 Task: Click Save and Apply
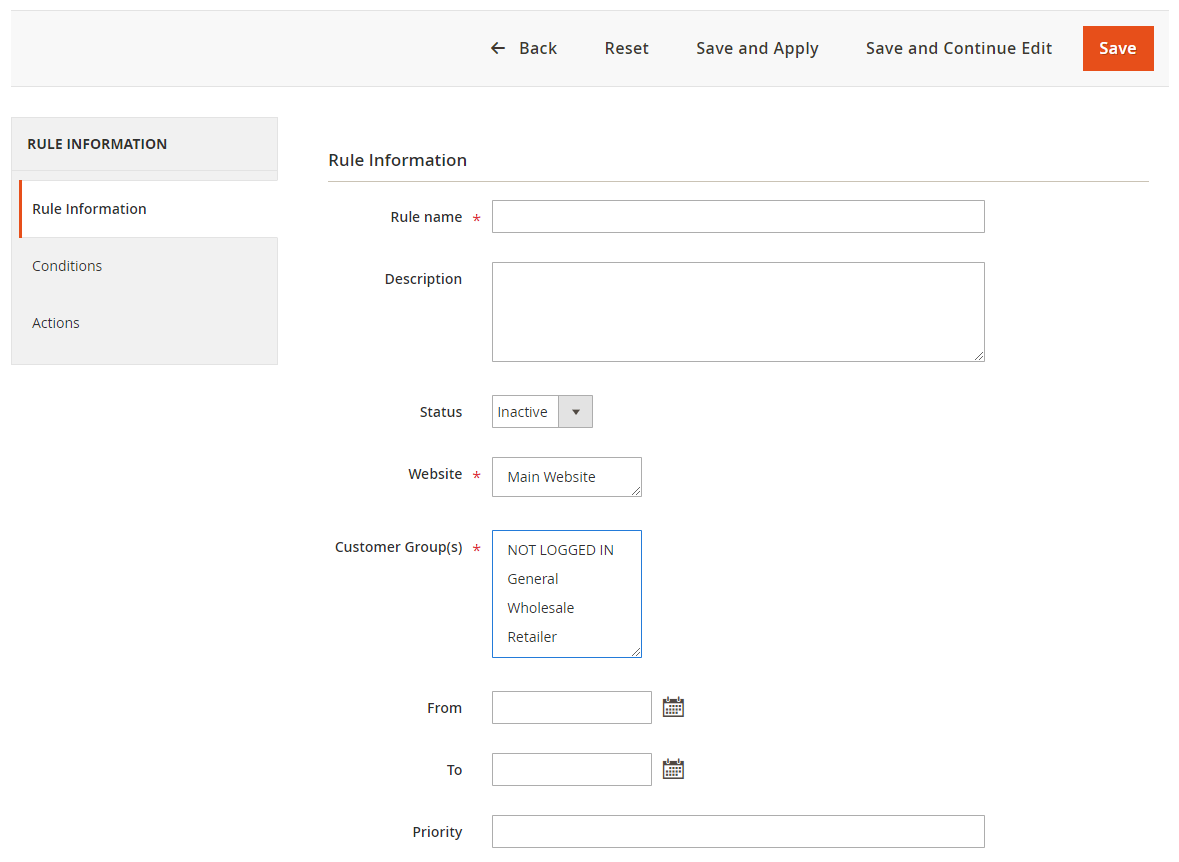pos(757,48)
